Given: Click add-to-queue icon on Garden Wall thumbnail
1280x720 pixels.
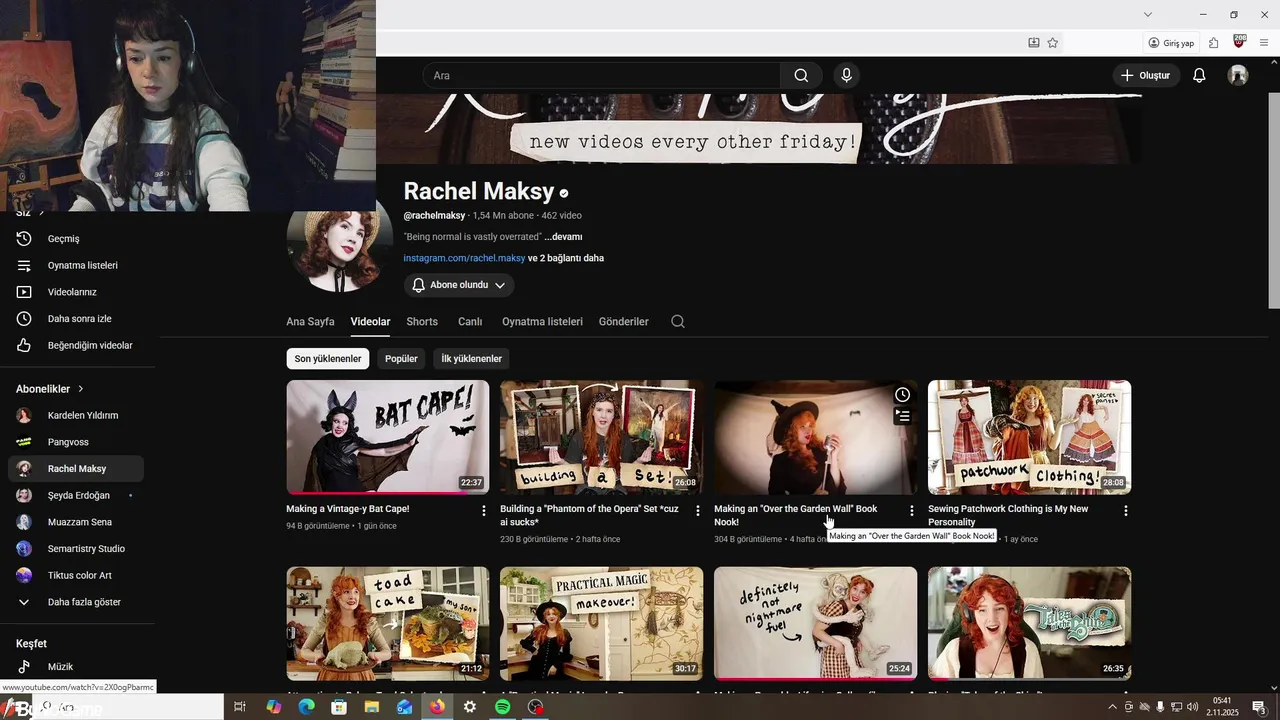Looking at the screenshot, I should [902, 416].
